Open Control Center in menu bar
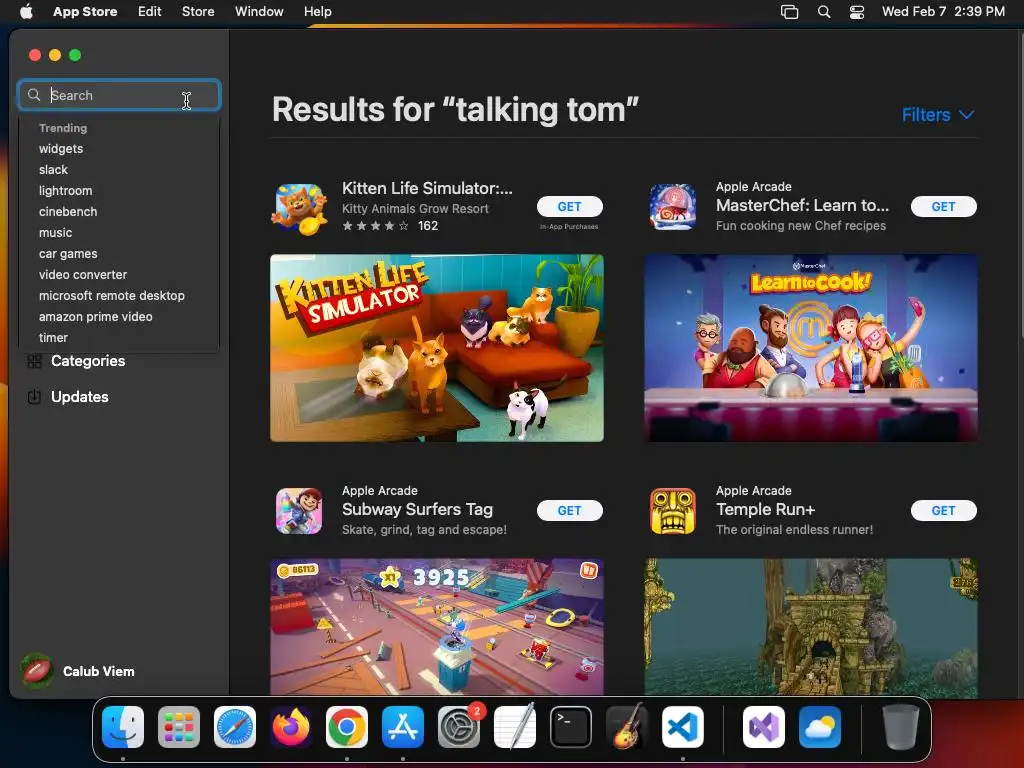This screenshot has height=768, width=1024. click(857, 12)
